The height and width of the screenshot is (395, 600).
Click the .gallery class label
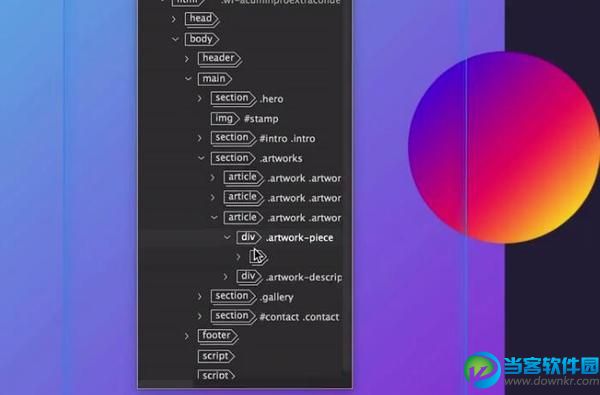pyautogui.click(x=277, y=297)
